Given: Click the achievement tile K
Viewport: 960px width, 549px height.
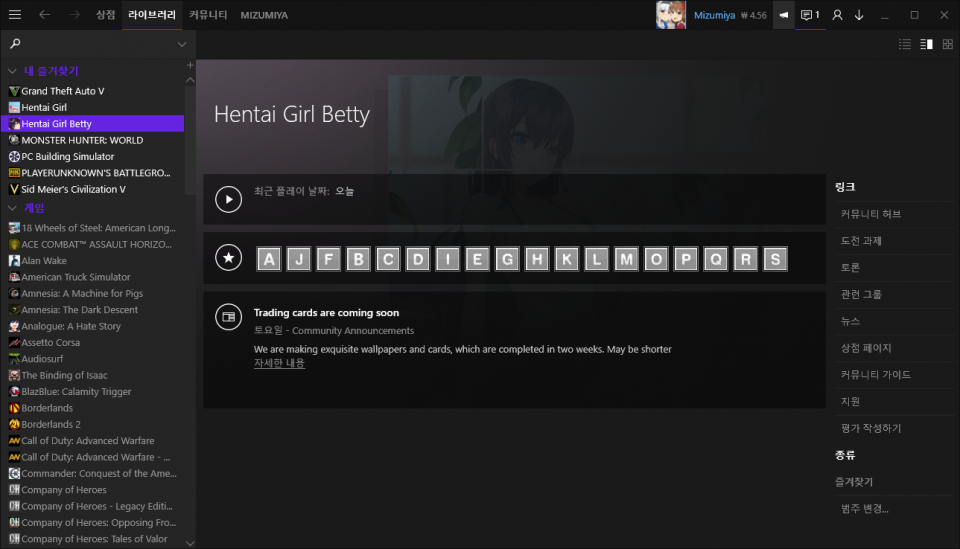Looking at the screenshot, I should tap(567, 259).
